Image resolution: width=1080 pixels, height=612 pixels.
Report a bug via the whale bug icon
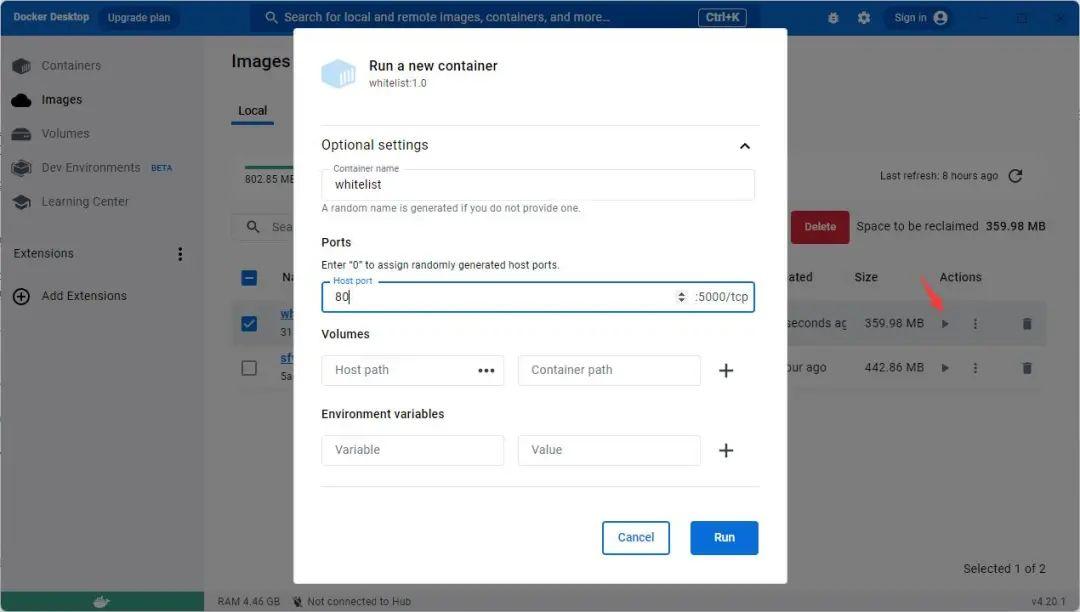833,17
